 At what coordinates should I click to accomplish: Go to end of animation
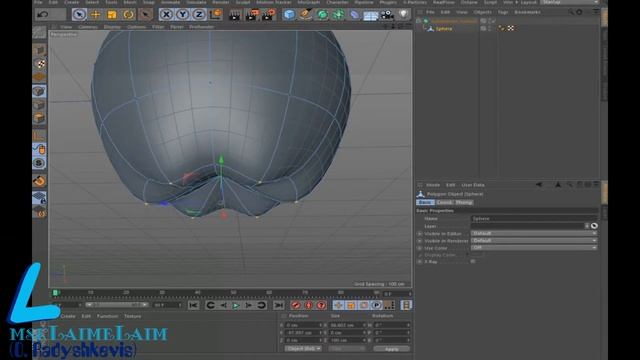(x=279, y=305)
